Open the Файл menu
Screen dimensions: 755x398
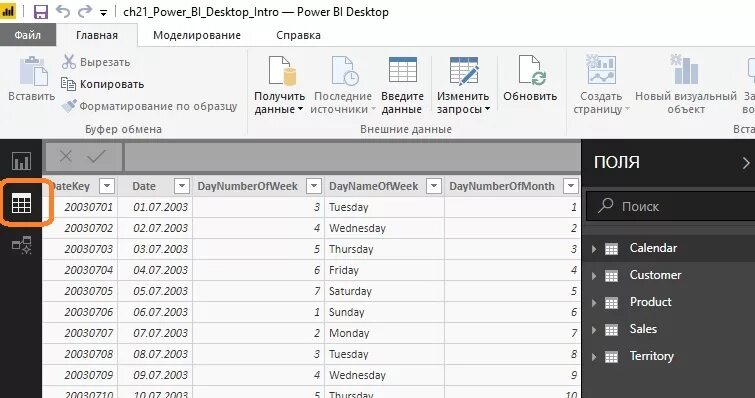[28, 35]
